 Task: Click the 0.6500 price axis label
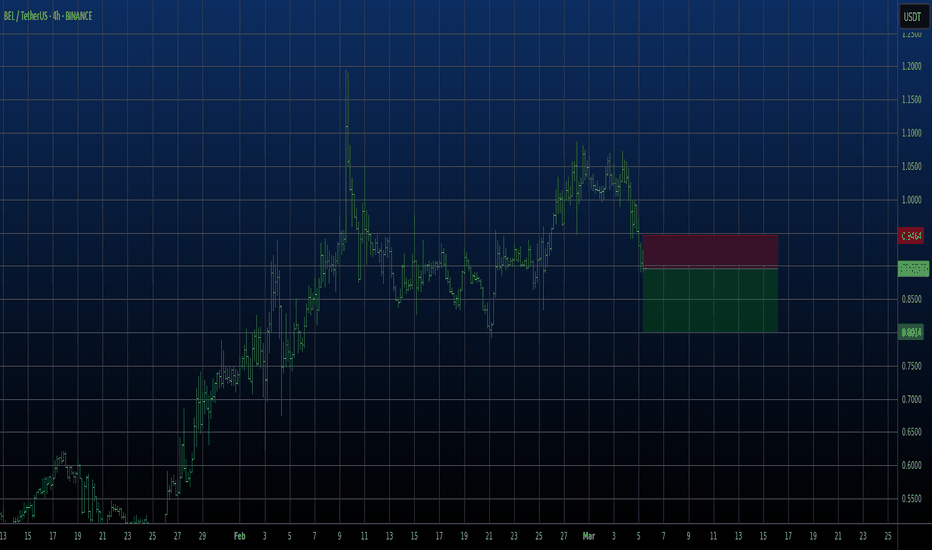pyautogui.click(x=911, y=432)
